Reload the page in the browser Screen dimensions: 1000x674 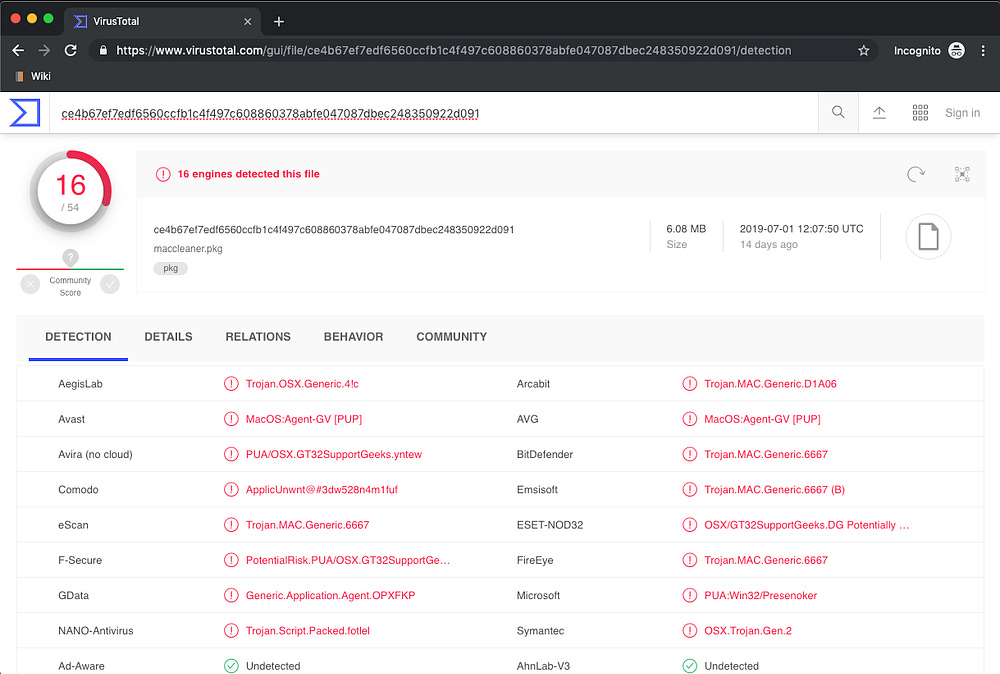pyautogui.click(x=70, y=50)
